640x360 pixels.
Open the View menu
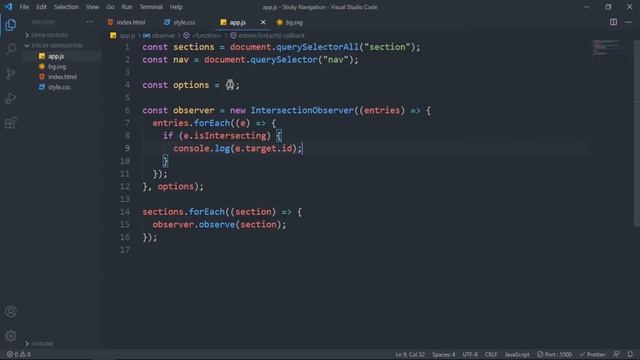tap(92, 7)
